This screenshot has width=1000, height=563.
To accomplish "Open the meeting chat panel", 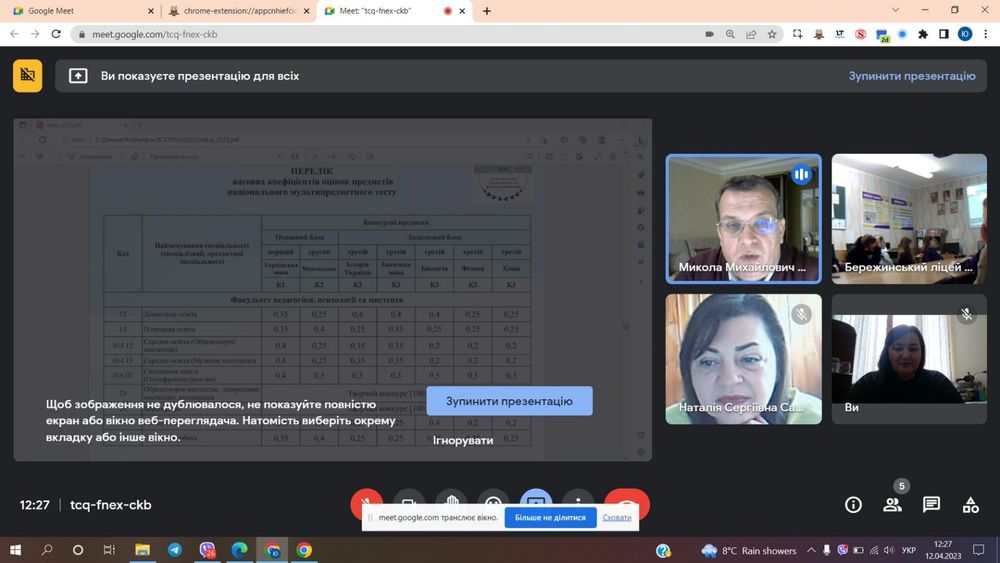I will 931,505.
